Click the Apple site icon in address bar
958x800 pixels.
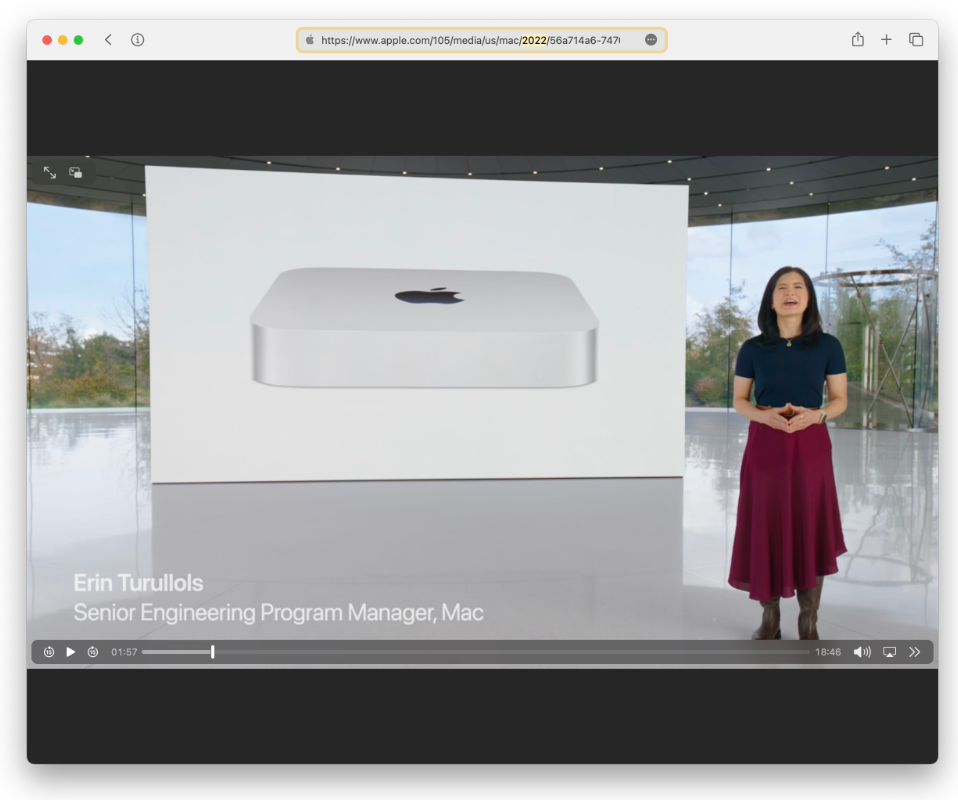(x=310, y=40)
